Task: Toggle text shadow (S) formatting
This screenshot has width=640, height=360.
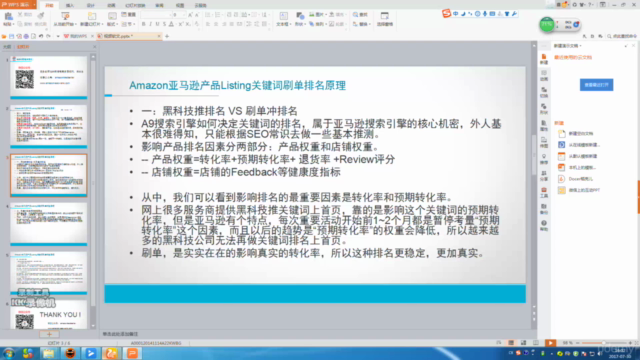Action: click(164, 24)
